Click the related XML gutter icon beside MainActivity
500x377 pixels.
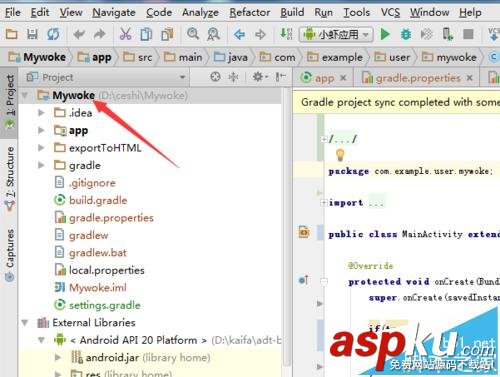pos(304,232)
